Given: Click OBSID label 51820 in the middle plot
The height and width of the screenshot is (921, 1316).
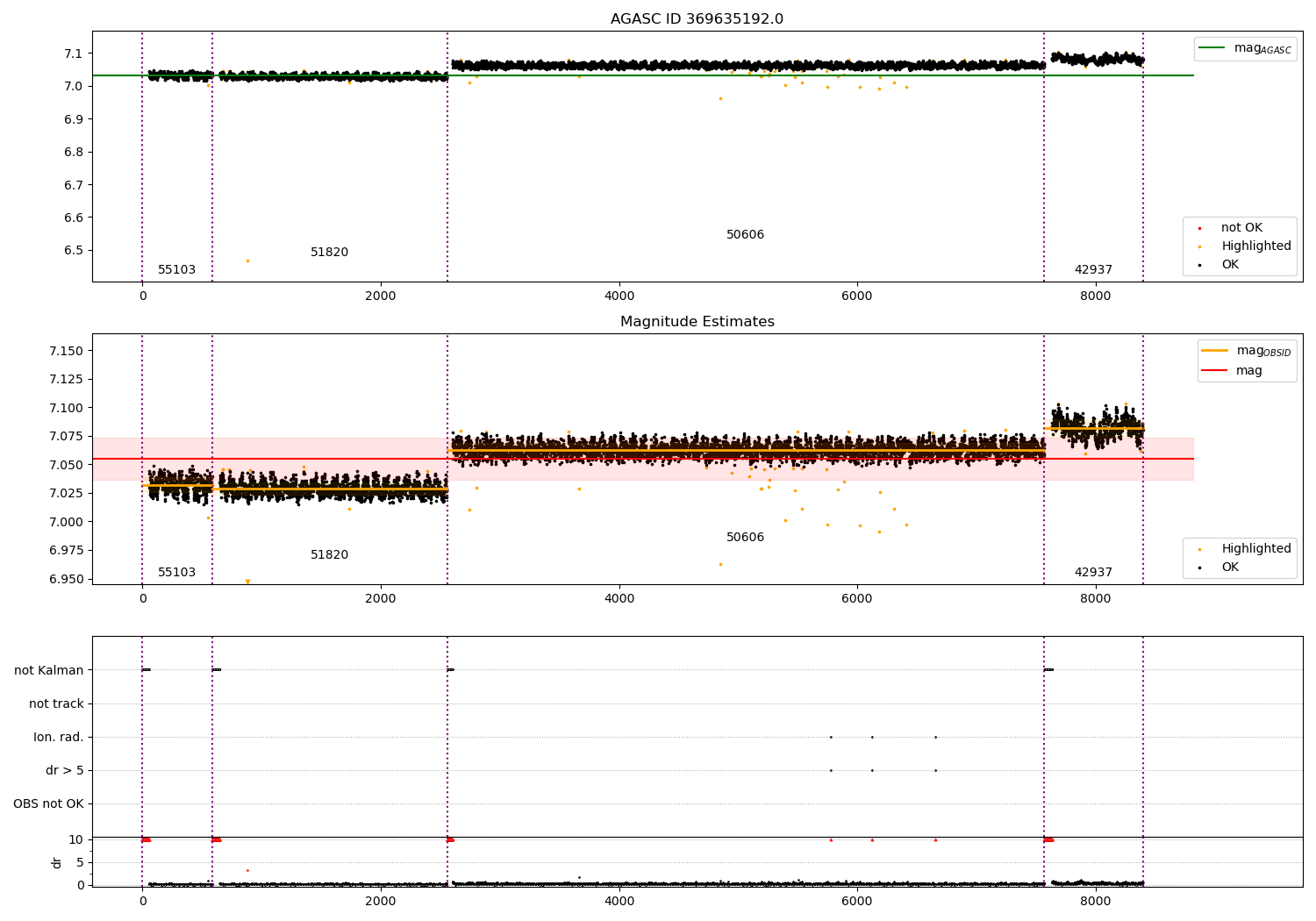Looking at the screenshot, I should tap(329, 555).
